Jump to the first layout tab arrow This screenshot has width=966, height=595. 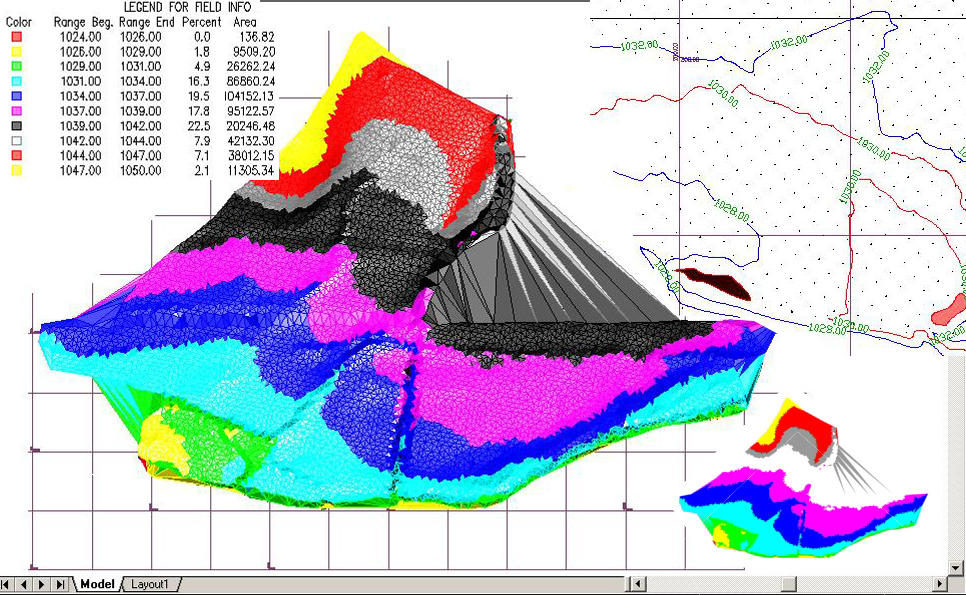pyautogui.click(x=7, y=584)
